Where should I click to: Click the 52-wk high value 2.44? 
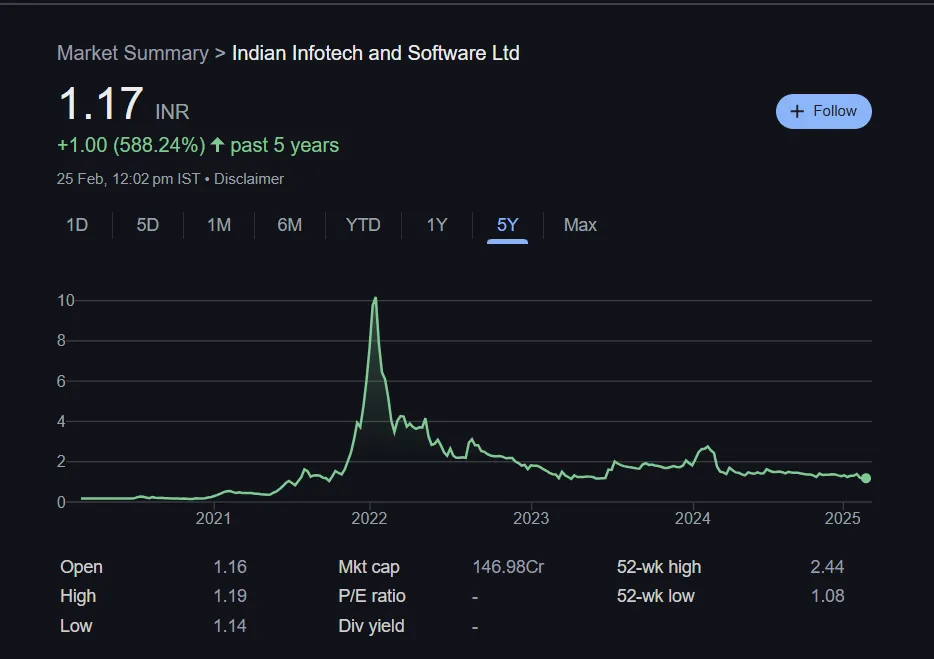click(x=827, y=567)
